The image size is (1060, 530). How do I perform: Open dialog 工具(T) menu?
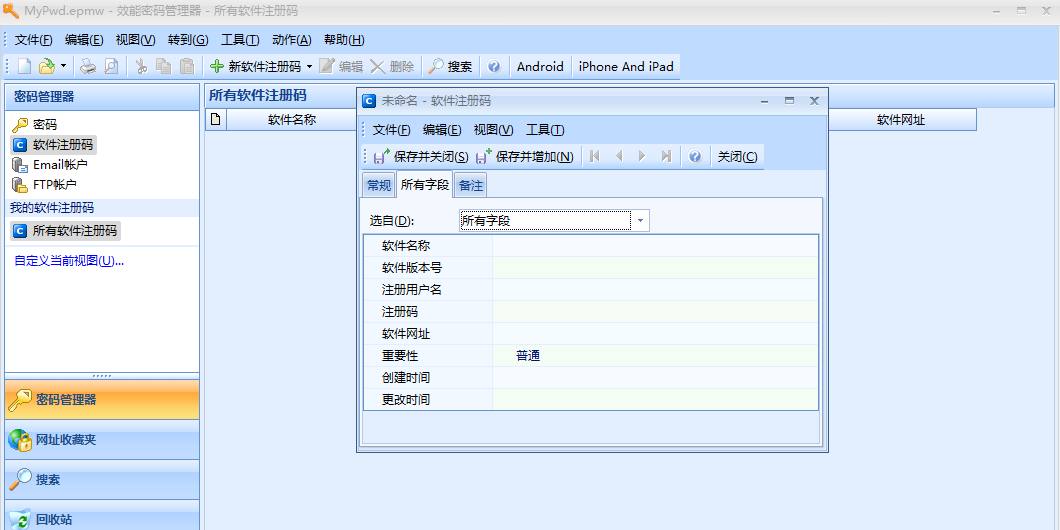coord(545,130)
